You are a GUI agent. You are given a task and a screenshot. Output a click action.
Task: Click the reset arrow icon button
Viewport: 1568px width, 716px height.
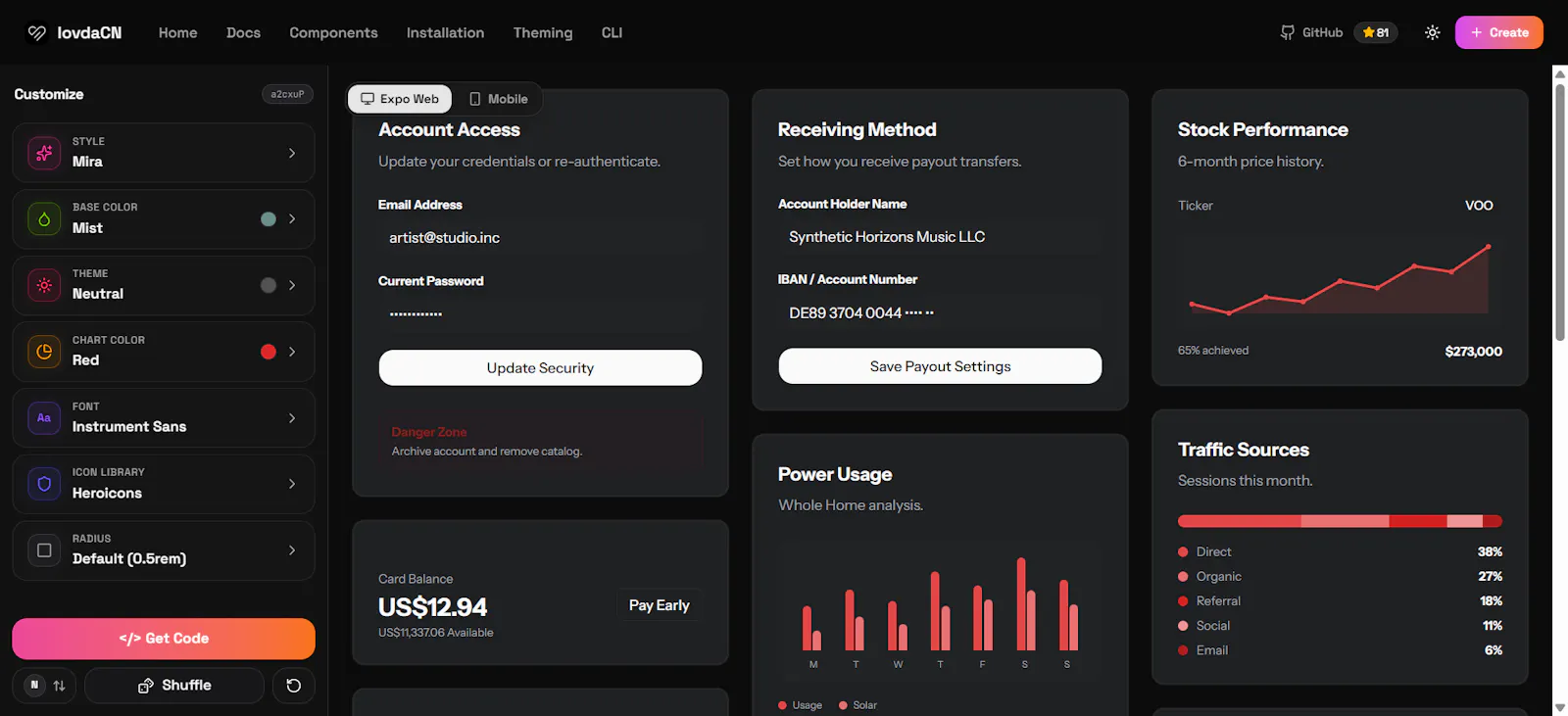(x=293, y=686)
